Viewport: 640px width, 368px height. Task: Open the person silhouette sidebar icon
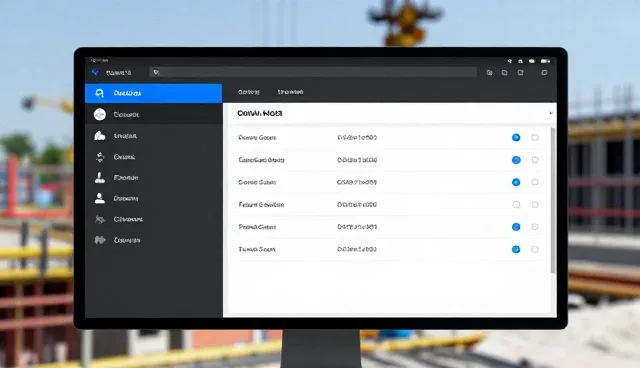(x=100, y=198)
